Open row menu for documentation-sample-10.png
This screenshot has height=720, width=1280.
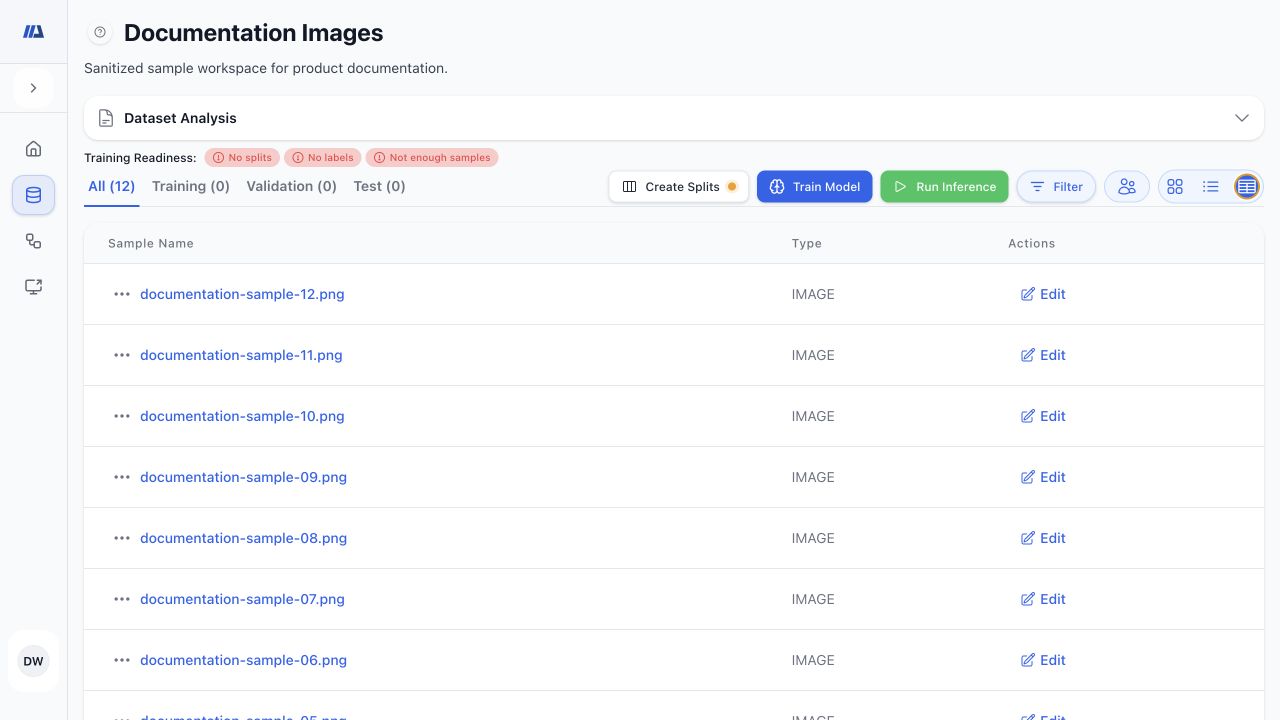122,416
